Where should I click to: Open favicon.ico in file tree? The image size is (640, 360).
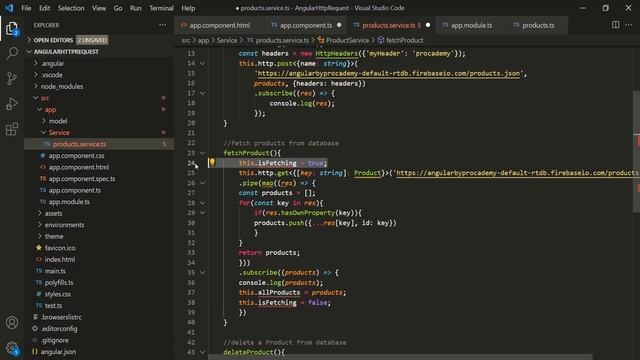pyautogui.click(x=60, y=248)
